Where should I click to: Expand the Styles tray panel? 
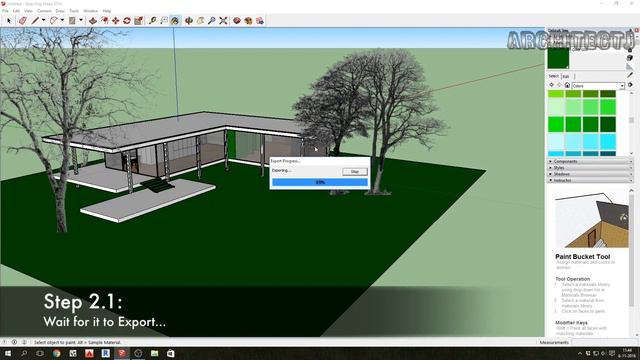pyautogui.click(x=590, y=168)
